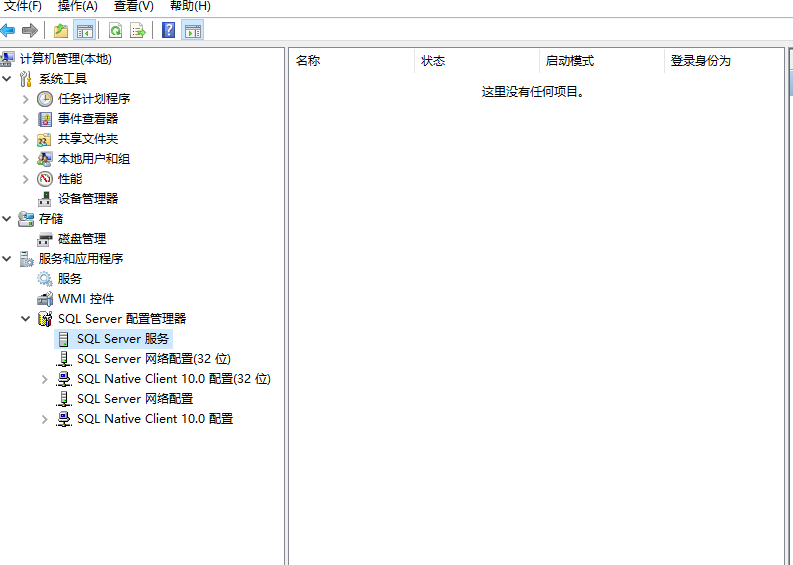Open the 操作(A) menu
Image resolution: width=793 pixels, height=565 pixels.
click(77, 6)
